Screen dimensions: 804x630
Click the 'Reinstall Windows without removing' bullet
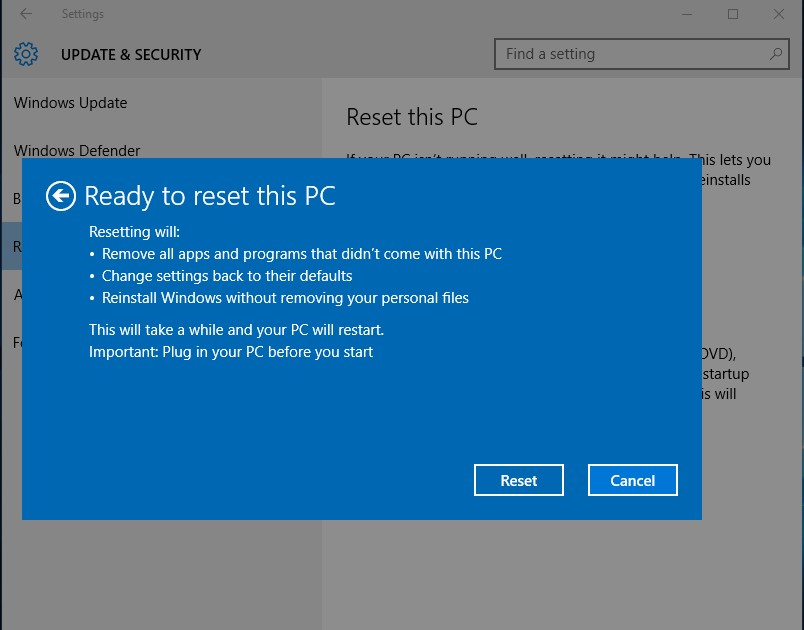(285, 297)
